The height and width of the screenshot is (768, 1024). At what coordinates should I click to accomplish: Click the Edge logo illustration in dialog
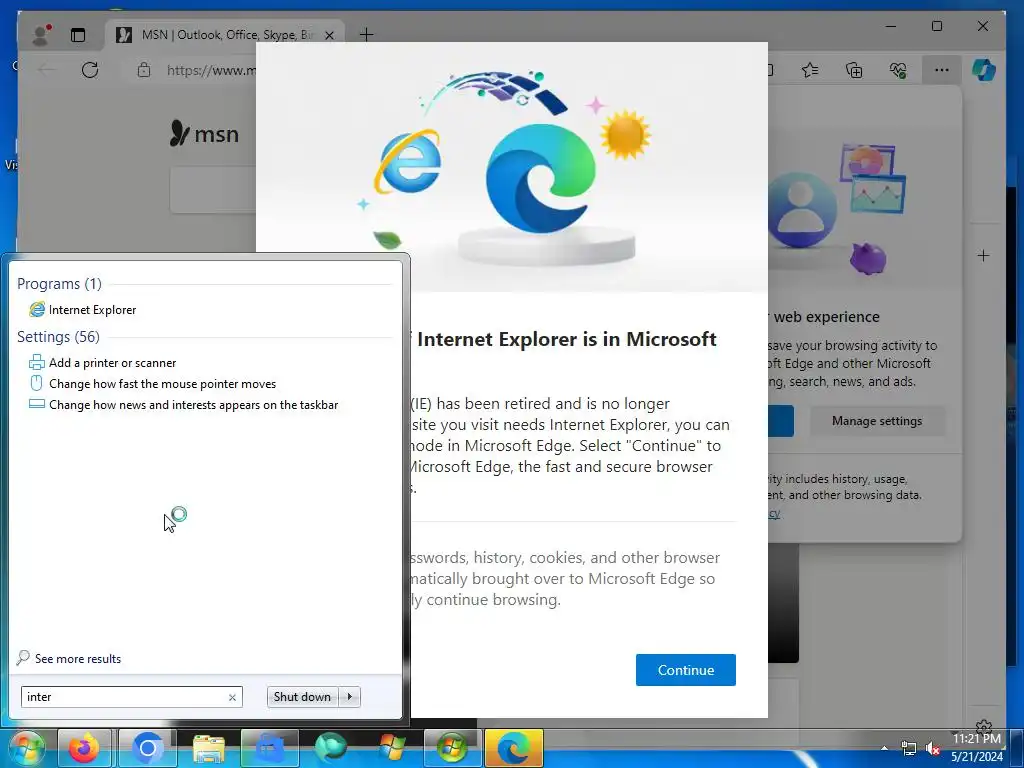tap(541, 178)
